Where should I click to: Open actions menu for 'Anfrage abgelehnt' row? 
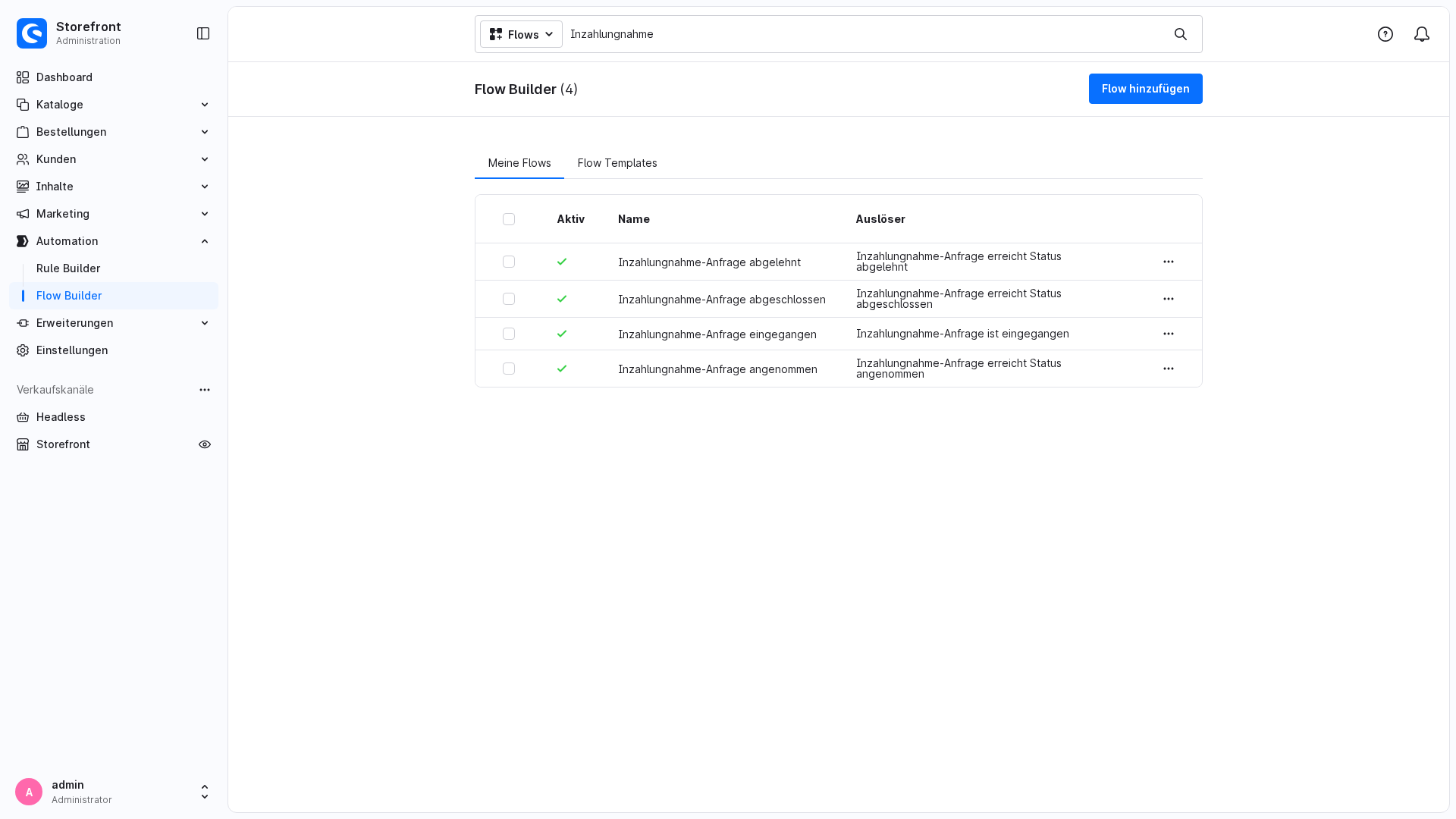pos(1169,262)
